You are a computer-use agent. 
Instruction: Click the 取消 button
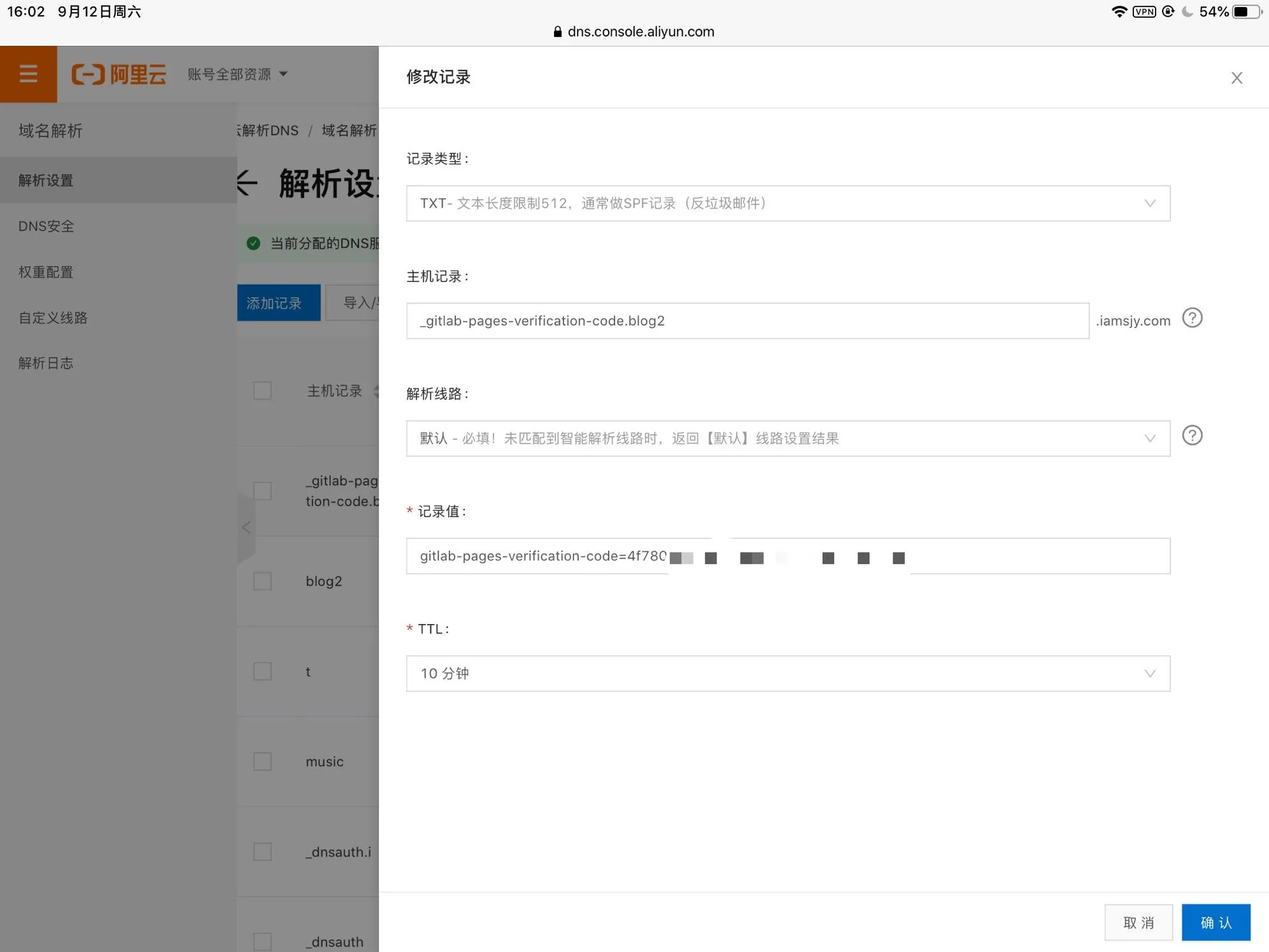tap(1138, 922)
